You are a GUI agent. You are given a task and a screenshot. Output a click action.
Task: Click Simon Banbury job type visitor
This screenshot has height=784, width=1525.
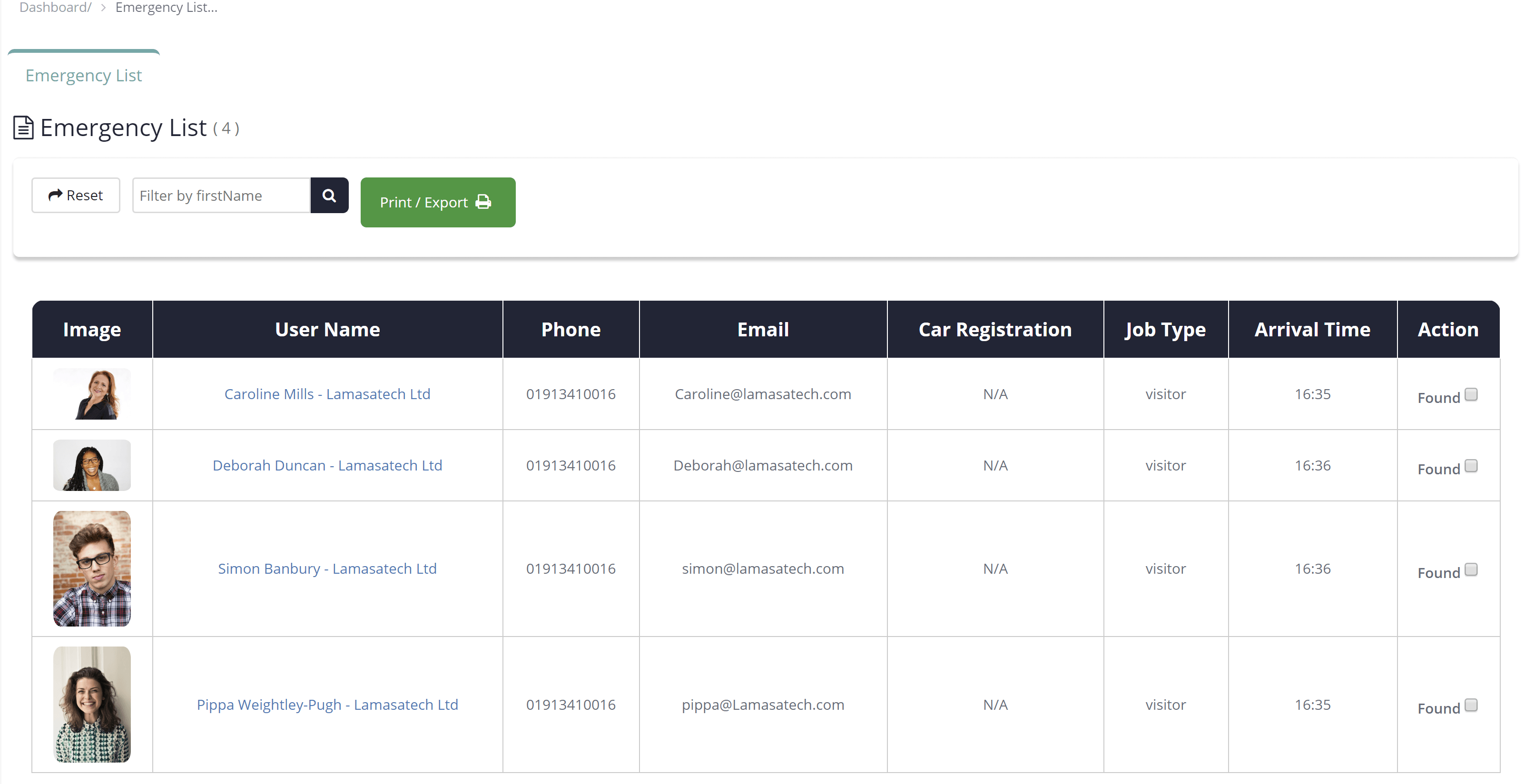pos(1166,568)
